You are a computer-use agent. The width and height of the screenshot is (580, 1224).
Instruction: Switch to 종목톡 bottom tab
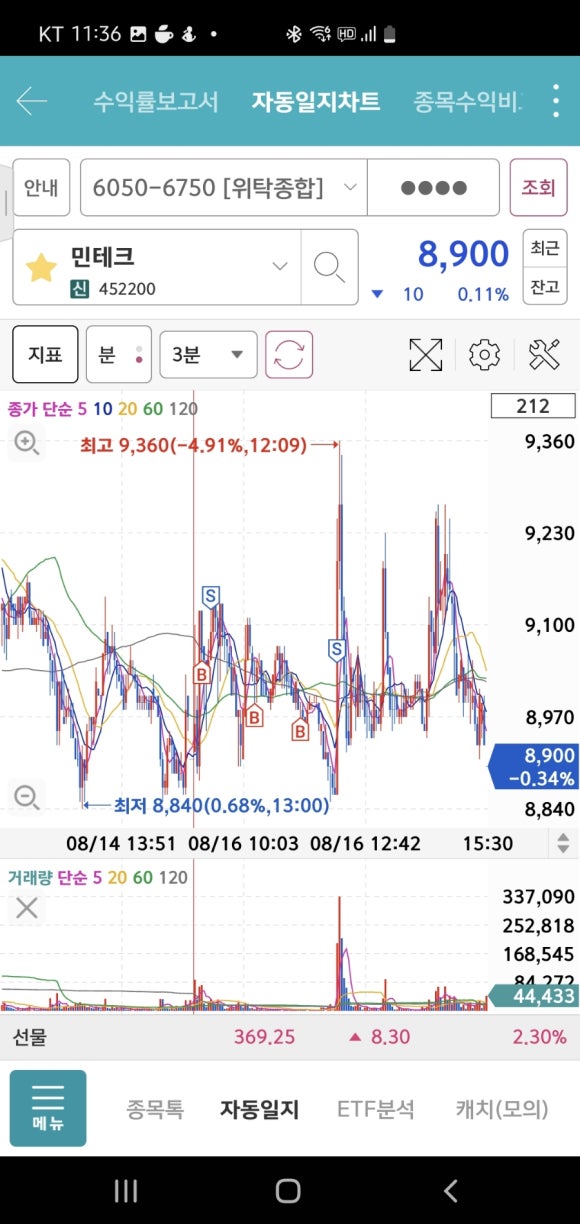pos(155,1108)
